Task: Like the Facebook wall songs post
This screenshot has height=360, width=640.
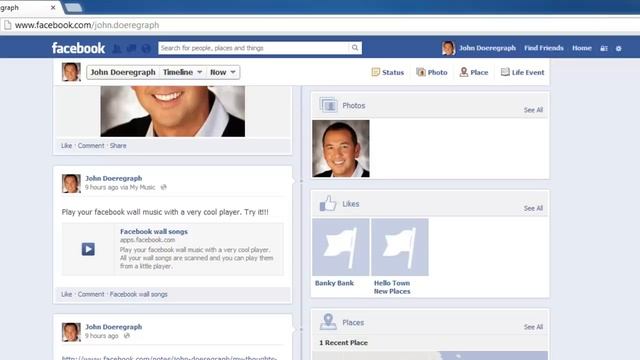Action: tap(66, 294)
